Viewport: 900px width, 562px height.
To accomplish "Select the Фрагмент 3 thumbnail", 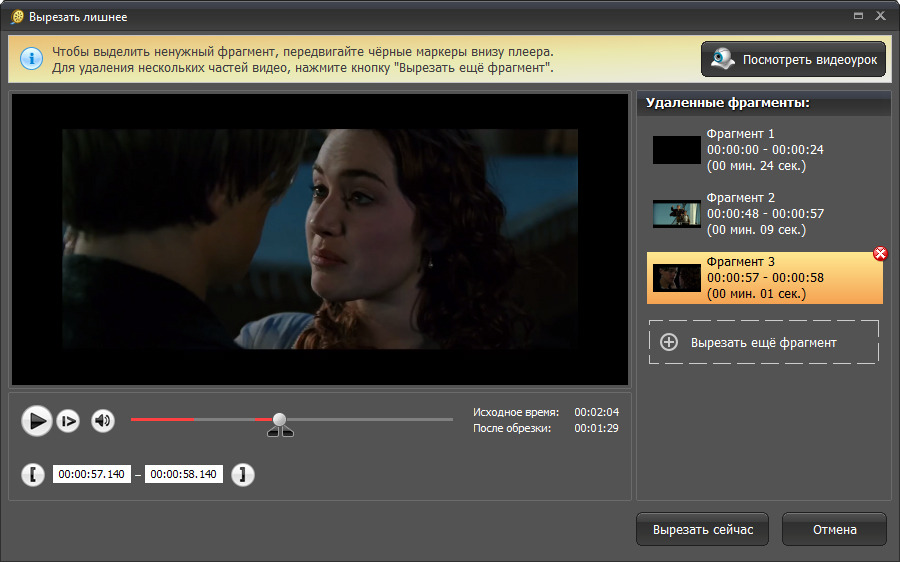I will [677, 278].
